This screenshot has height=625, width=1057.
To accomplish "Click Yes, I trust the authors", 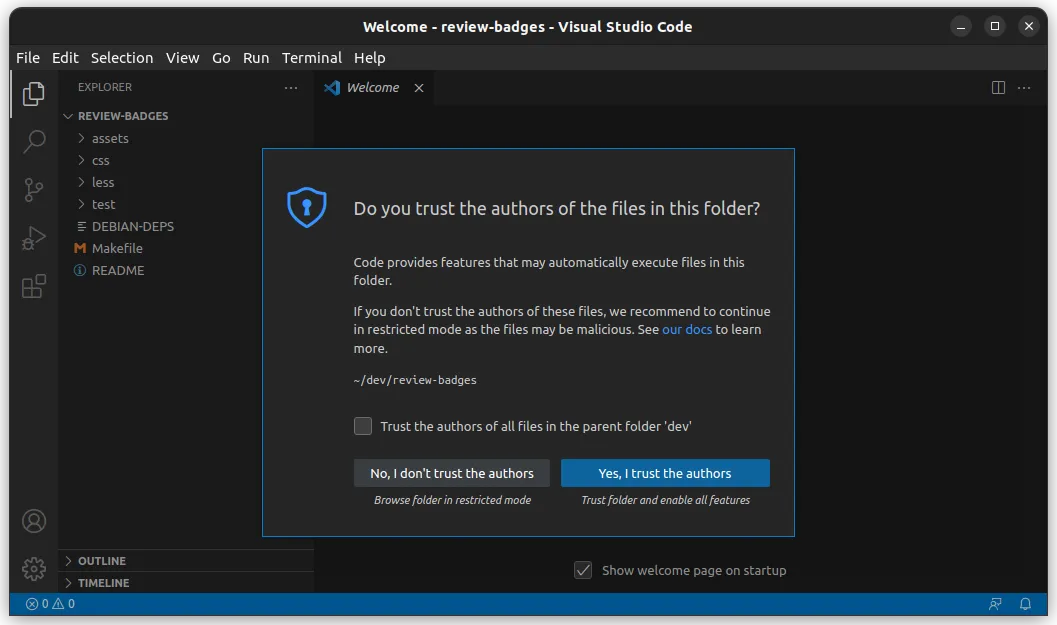I will tap(665, 472).
